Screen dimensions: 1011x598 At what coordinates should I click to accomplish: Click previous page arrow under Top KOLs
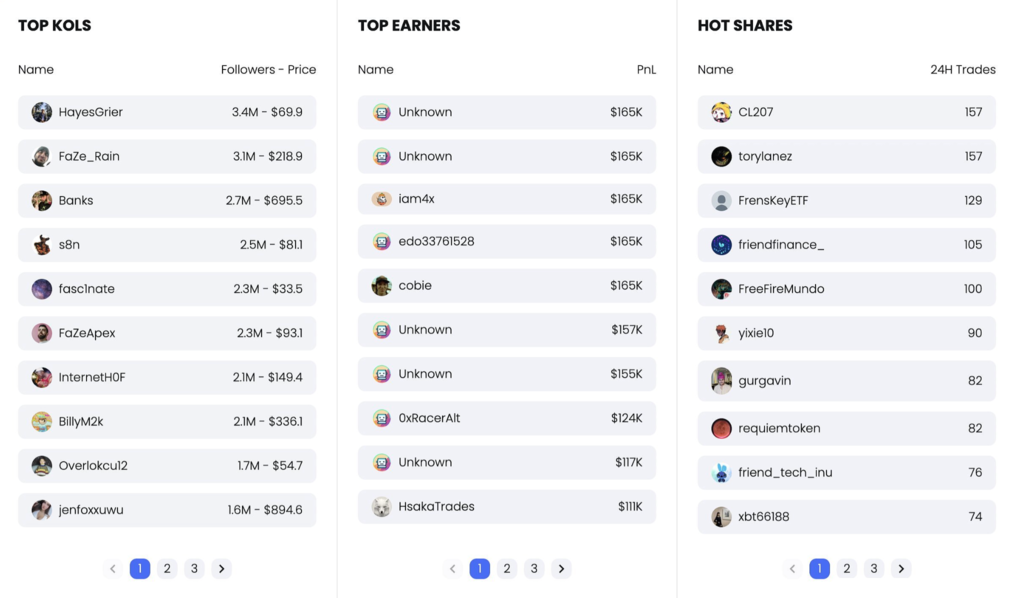click(113, 569)
